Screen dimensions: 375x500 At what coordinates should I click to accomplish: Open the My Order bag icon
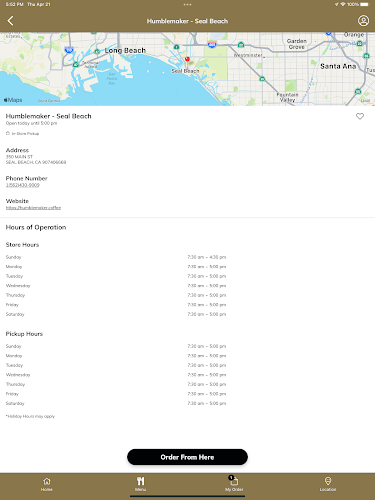[x=234, y=481]
